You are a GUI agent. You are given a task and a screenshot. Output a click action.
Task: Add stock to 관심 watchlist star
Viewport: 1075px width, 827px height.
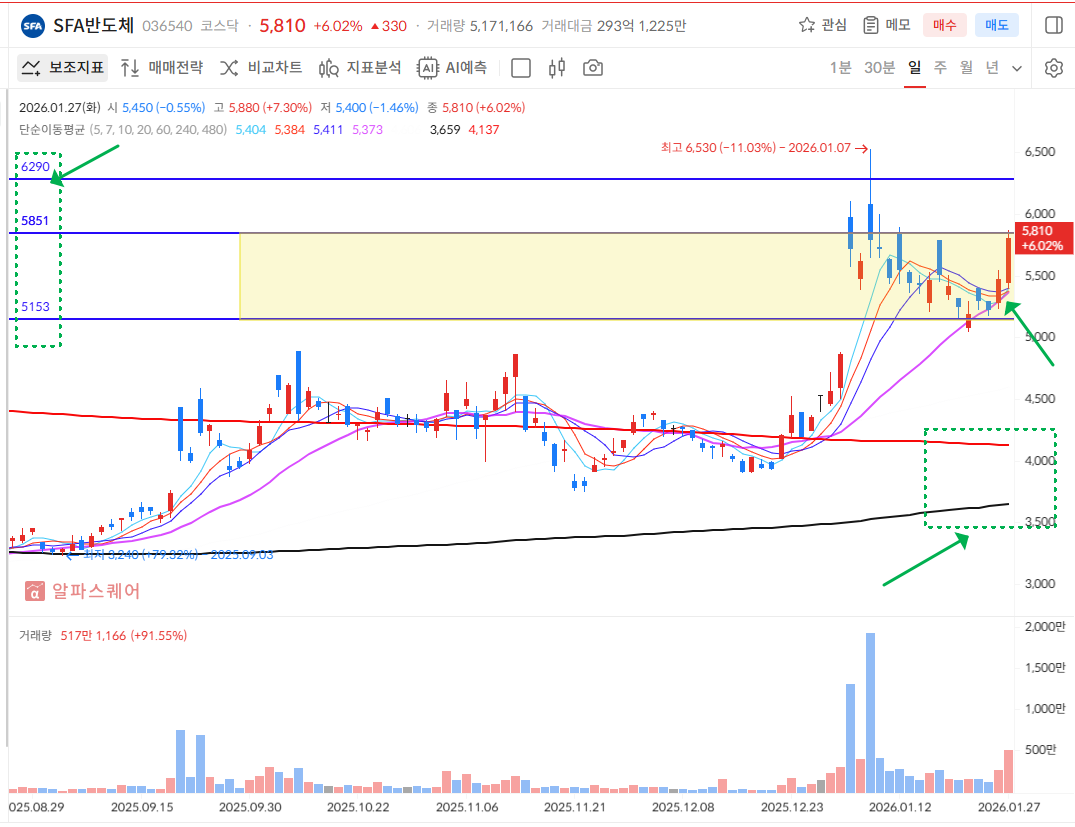pyautogui.click(x=822, y=25)
